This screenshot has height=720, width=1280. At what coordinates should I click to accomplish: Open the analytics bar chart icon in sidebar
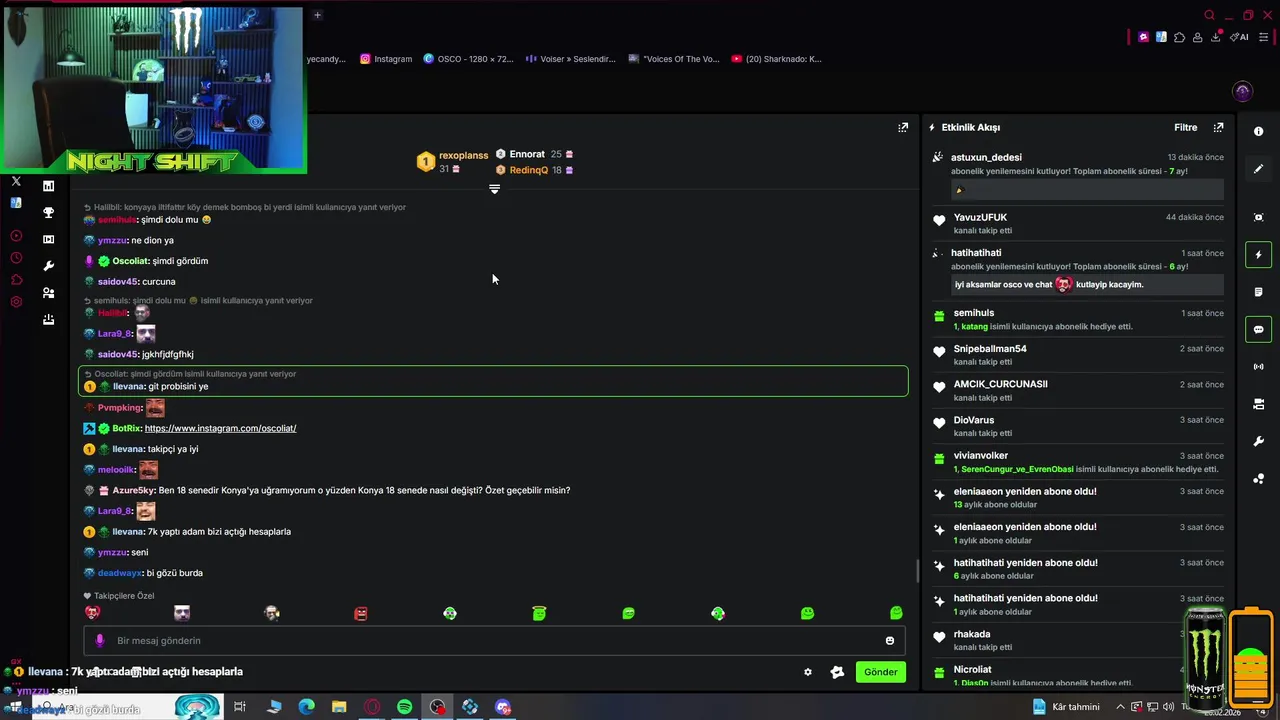point(48,185)
